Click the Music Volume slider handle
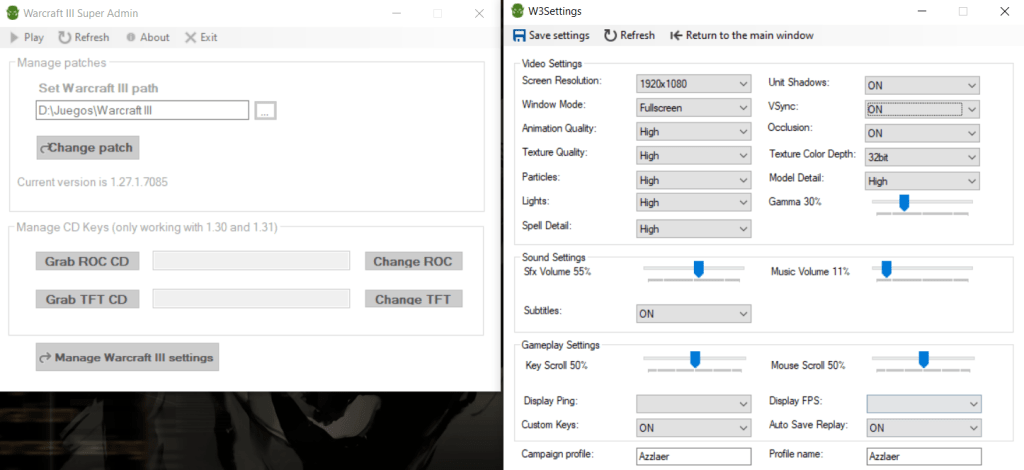Viewport: 1024px width, 470px height. [x=886, y=268]
